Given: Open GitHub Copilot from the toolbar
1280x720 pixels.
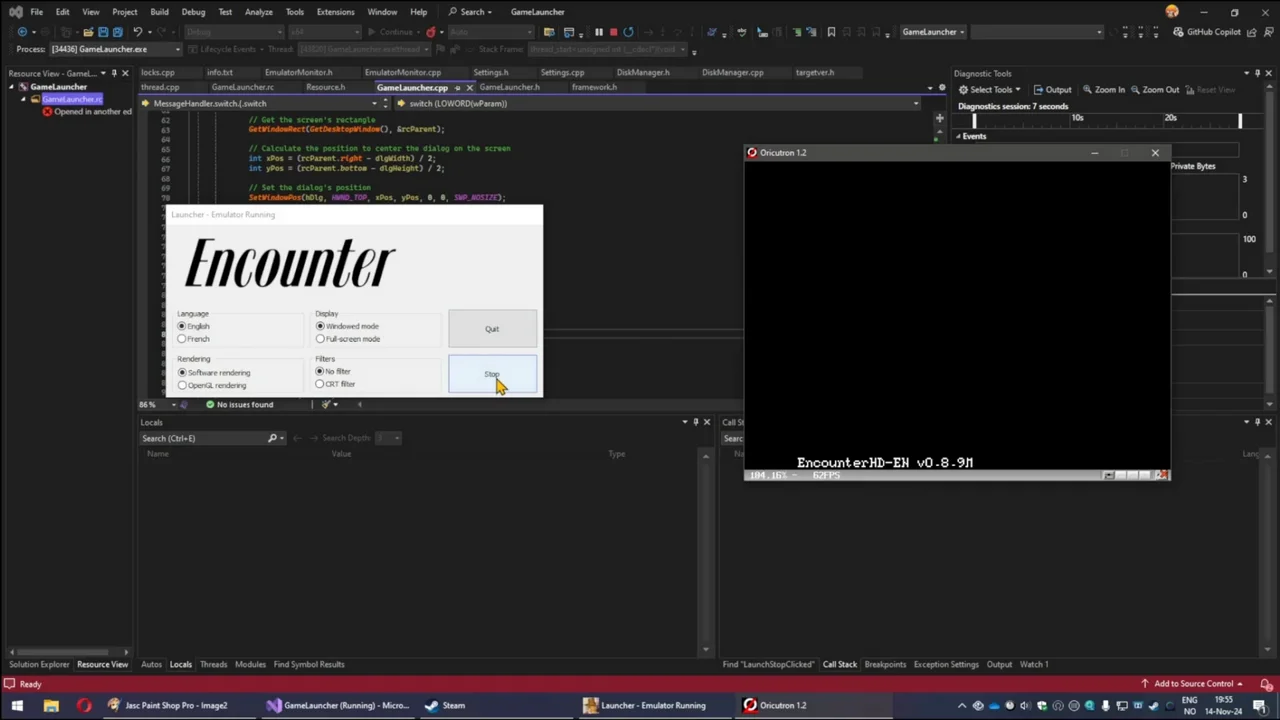Looking at the screenshot, I should pyautogui.click(x=1206, y=32).
